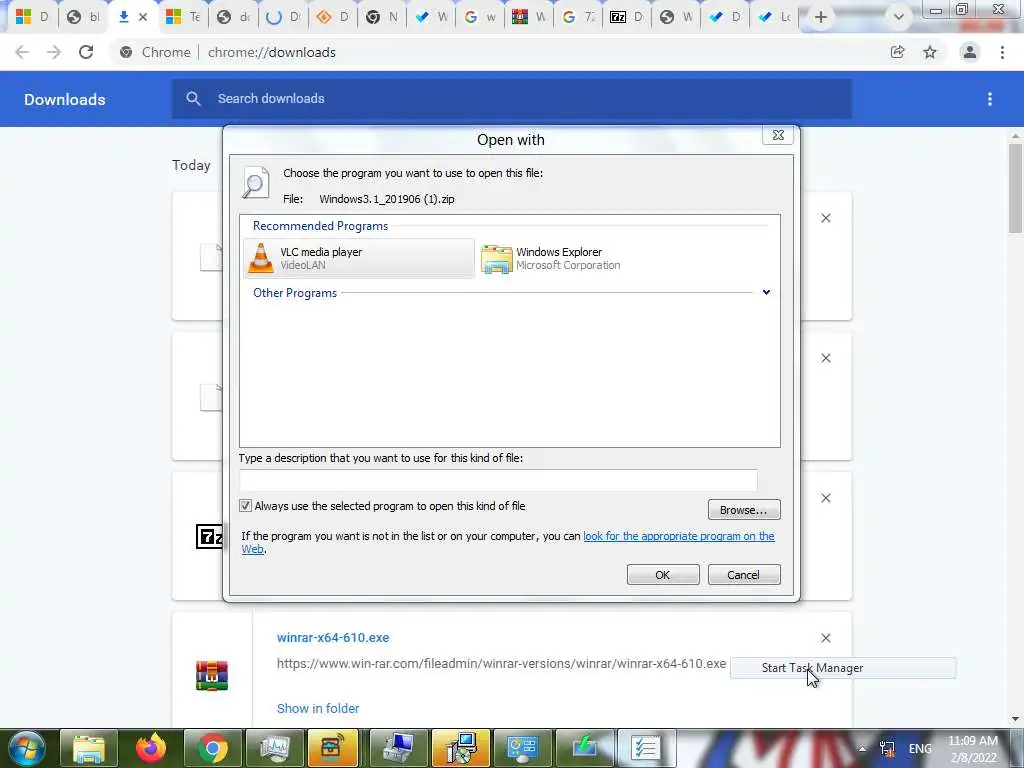
Task: Open Chrome three-dot menu
Action: (x=1002, y=52)
